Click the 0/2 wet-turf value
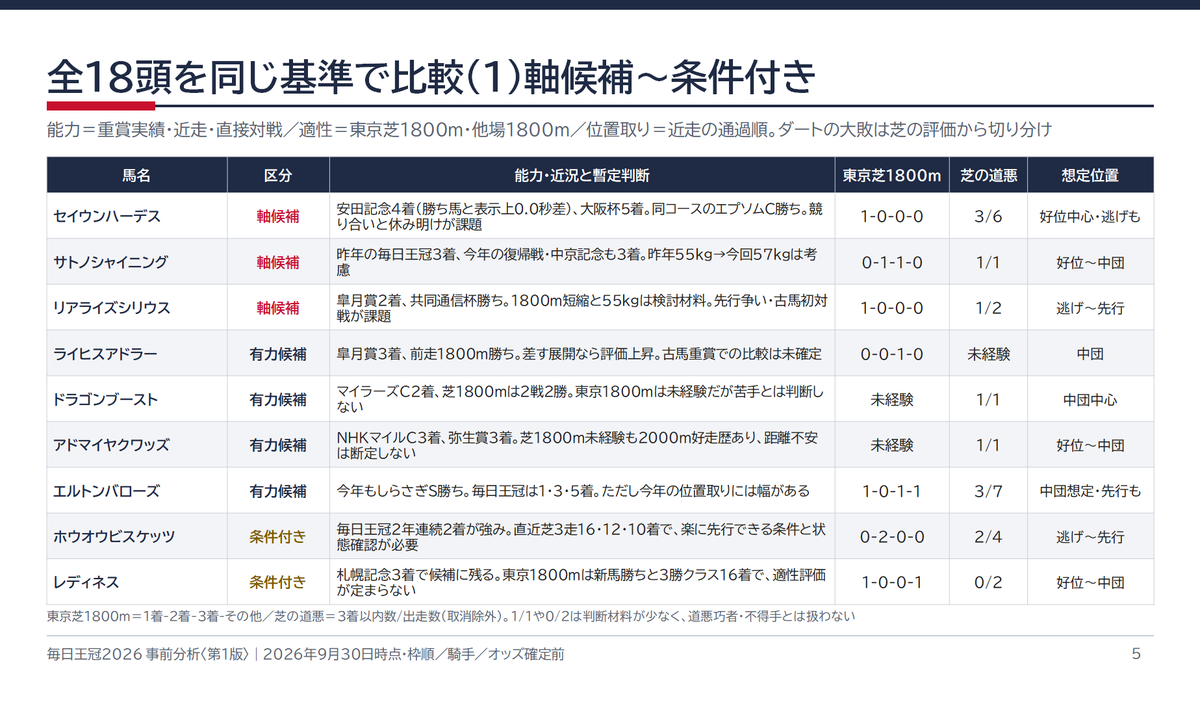Screen dimensions: 1200x704 pos(988,582)
